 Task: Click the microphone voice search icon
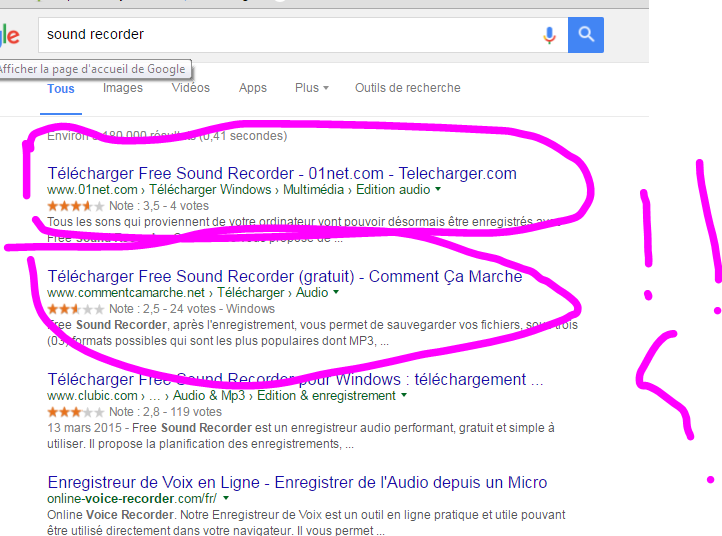(549, 35)
